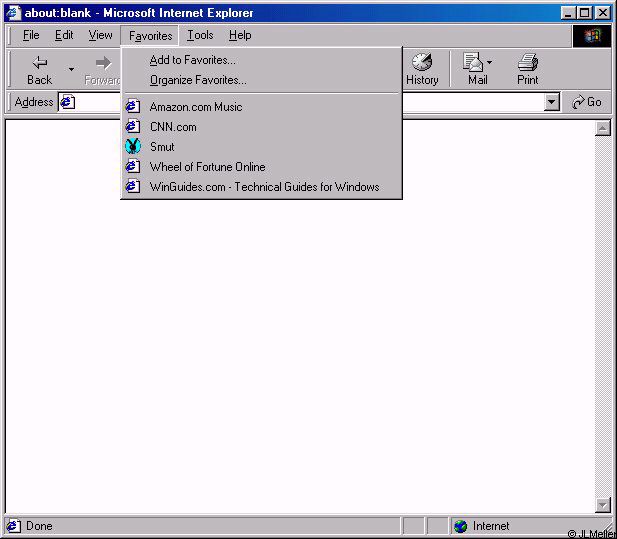Click the Windows logo throbber icon
617x539 pixels.
[x=592, y=36]
